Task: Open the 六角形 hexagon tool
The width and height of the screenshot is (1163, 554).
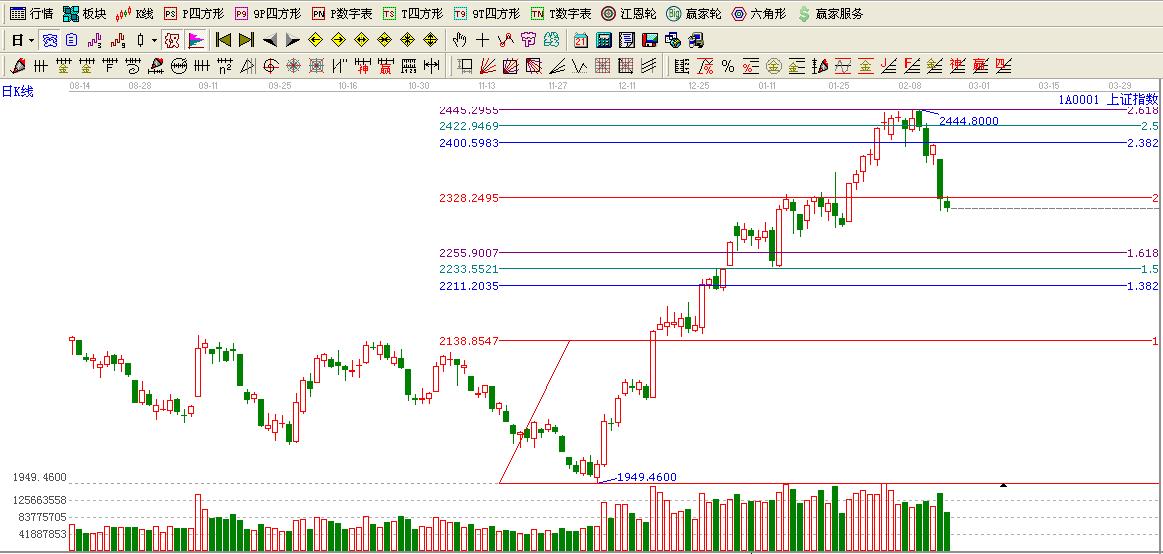Action: [x=758, y=14]
